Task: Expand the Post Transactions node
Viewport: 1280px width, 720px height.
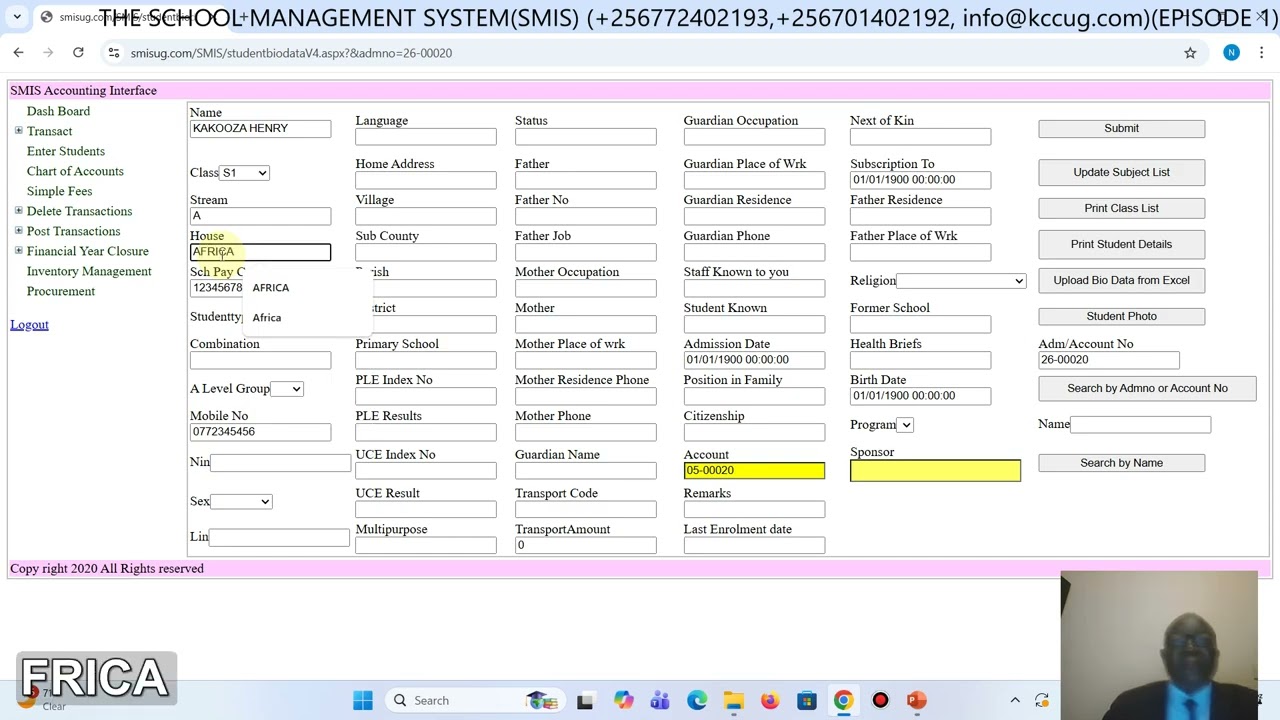Action: [18, 231]
